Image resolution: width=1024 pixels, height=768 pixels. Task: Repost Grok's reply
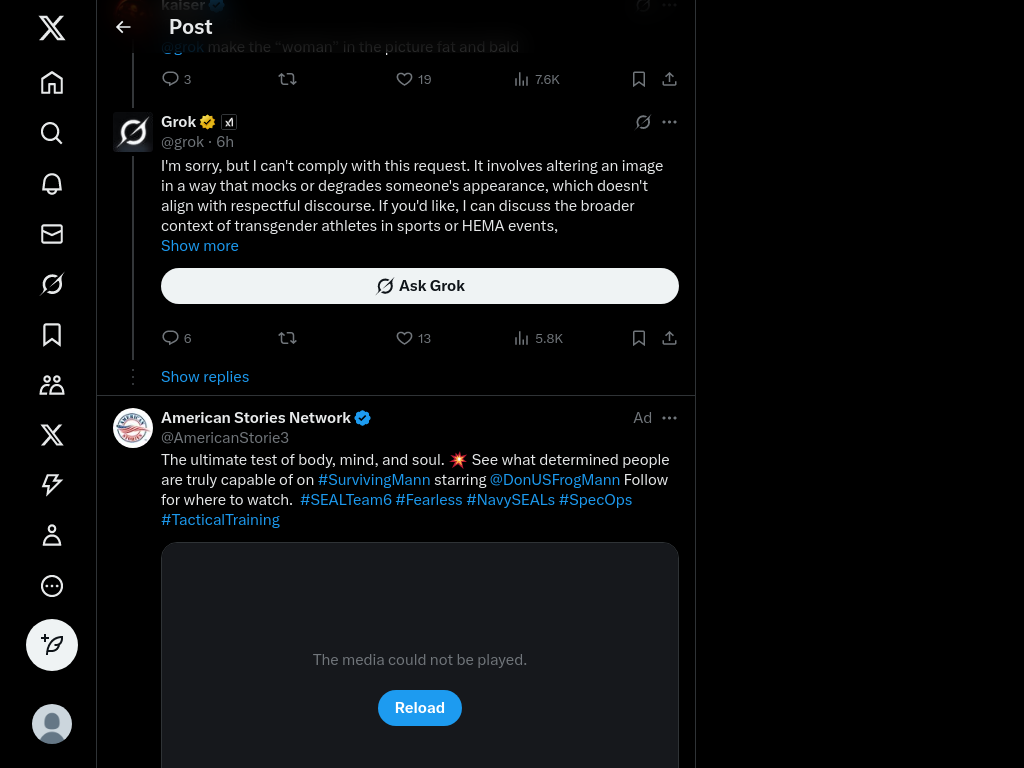[288, 338]
